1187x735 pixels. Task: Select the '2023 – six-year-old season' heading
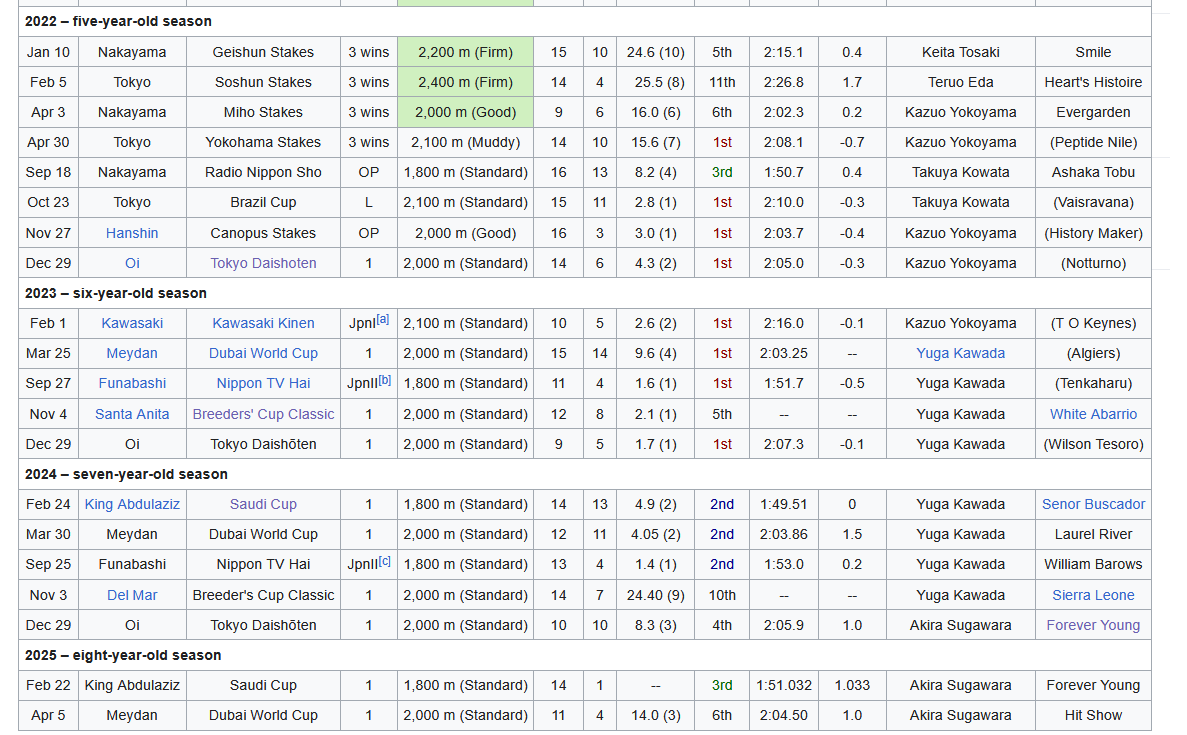[116, 293]
